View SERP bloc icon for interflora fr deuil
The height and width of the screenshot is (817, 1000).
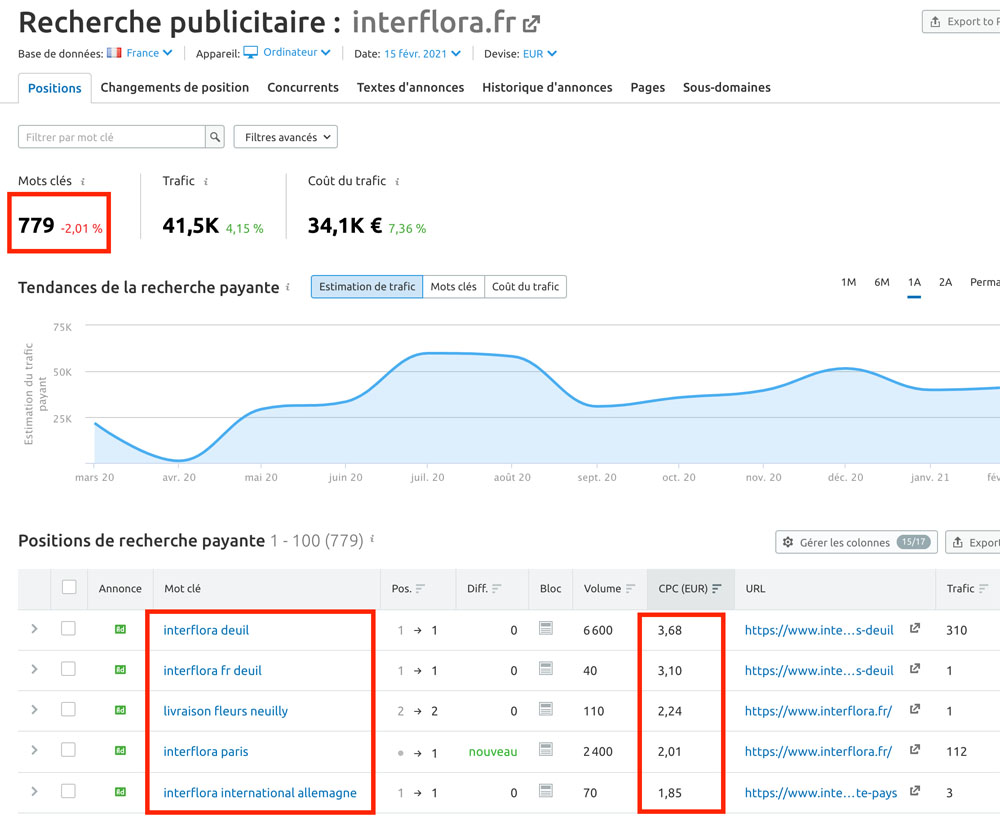pos(546,668)
